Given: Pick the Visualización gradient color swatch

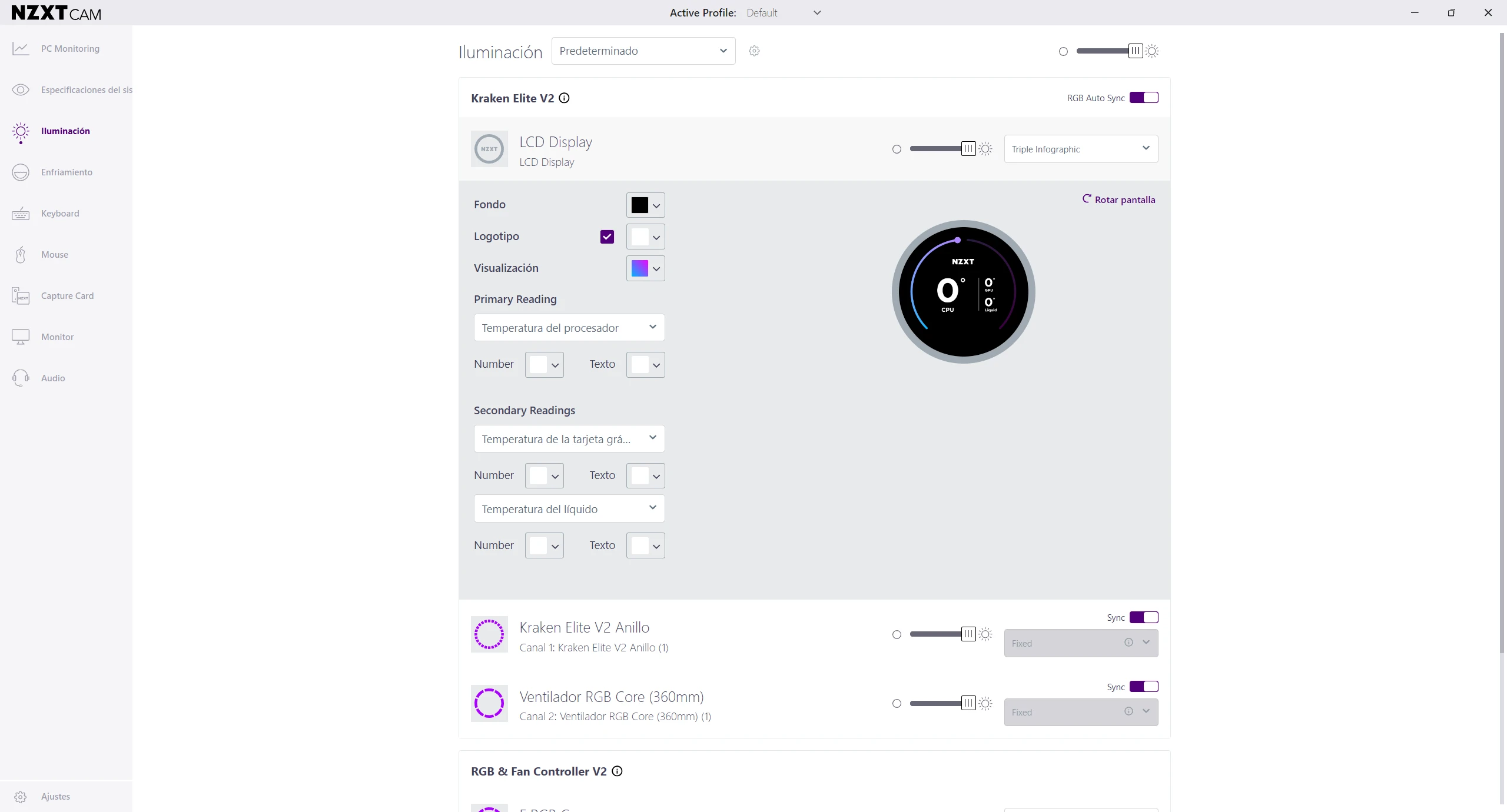Looking at the screenshot, I should [639, 268].
